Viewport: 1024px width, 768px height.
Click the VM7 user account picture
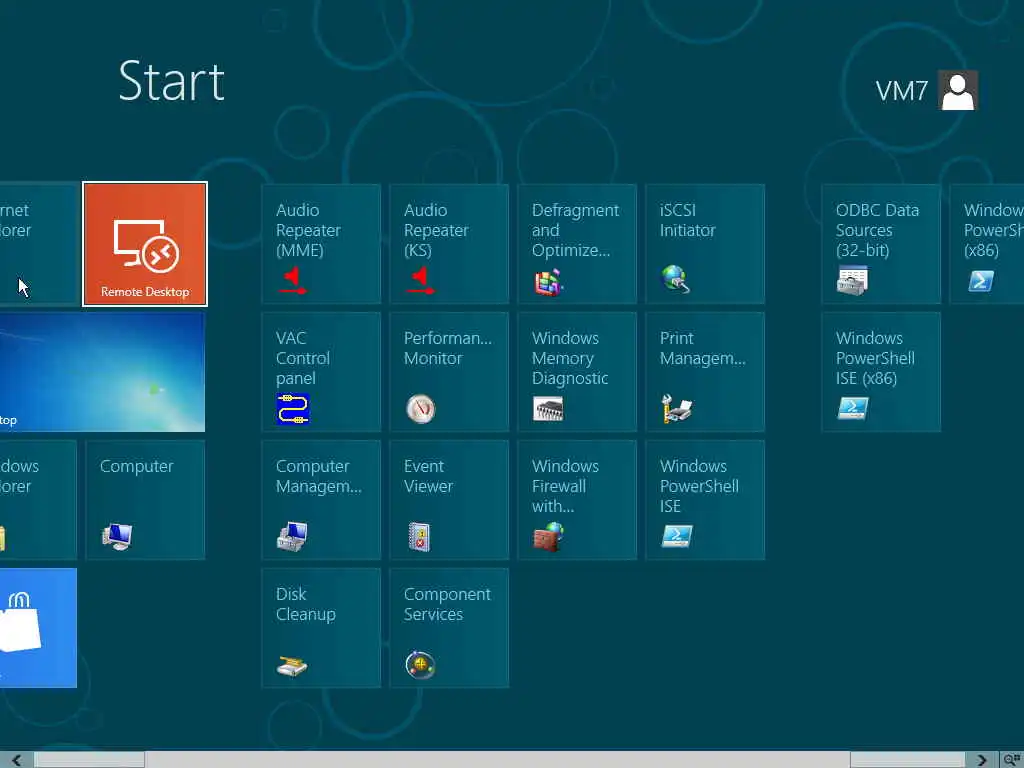coord(958,90)
